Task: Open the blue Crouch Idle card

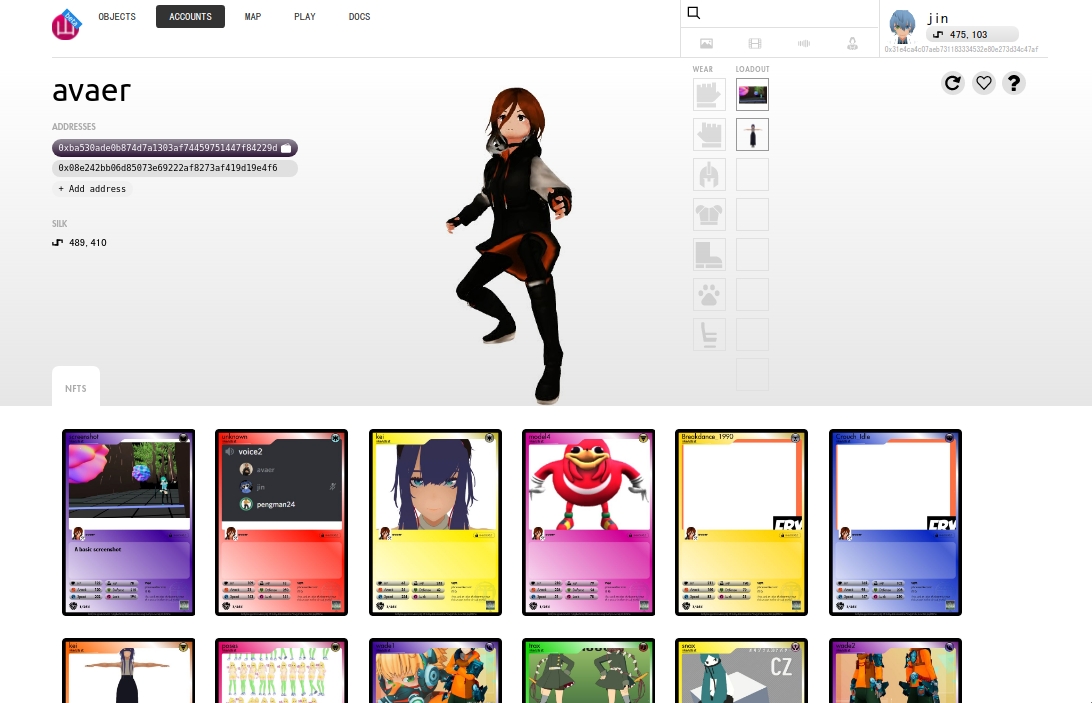Action: (x=896, y=523)
